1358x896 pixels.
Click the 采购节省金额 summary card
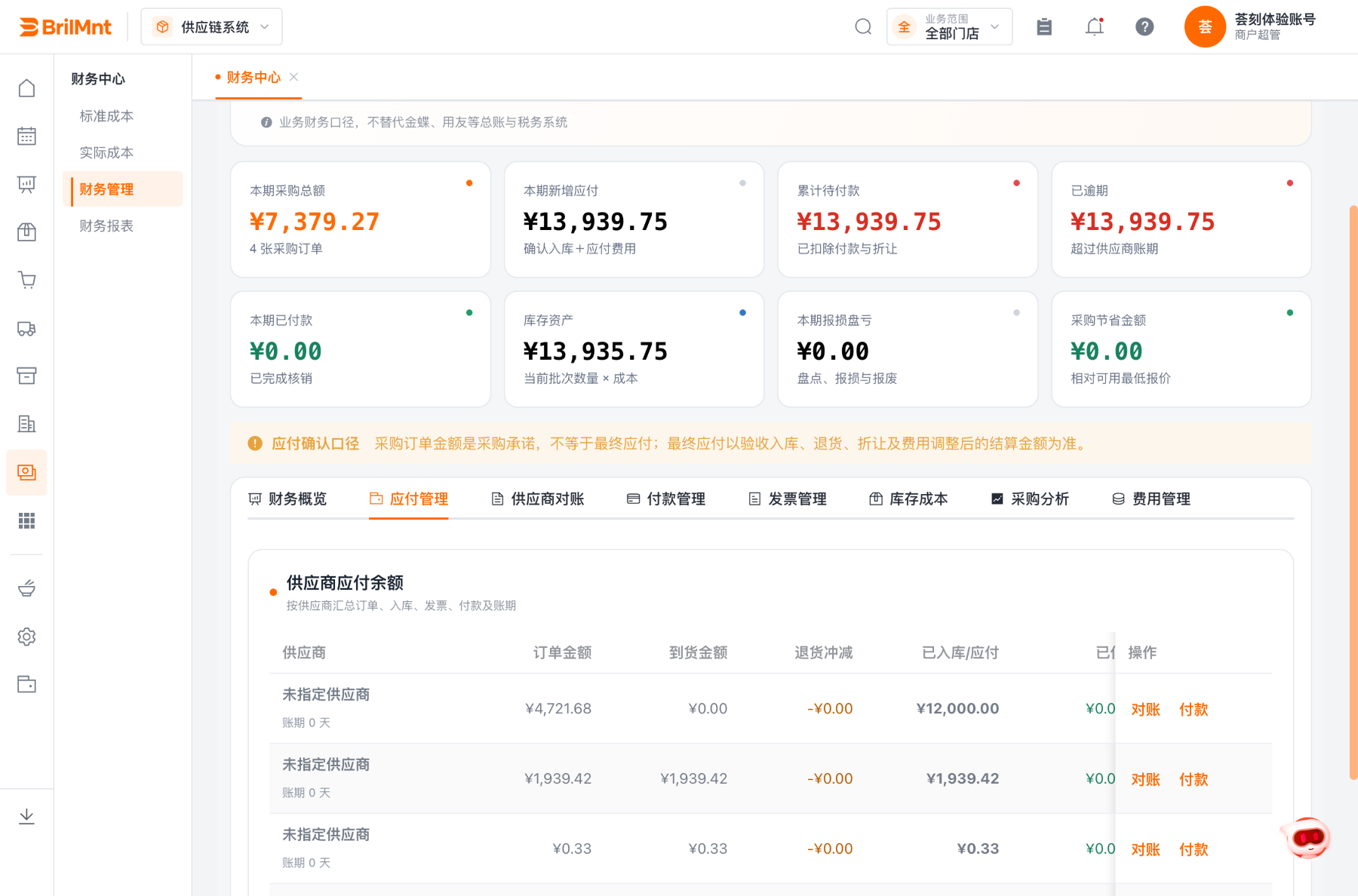pos(1181,349)
